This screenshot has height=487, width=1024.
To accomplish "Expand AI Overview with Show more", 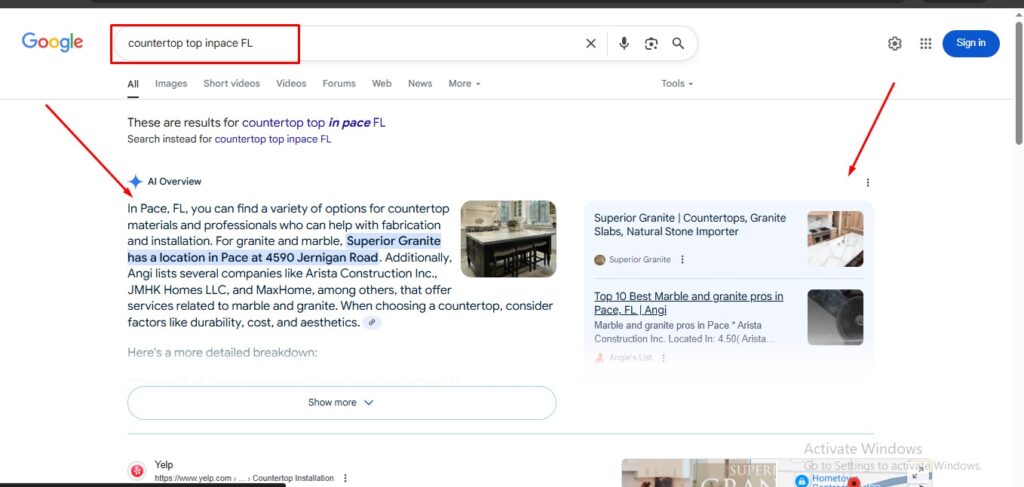I will point(342,403).
